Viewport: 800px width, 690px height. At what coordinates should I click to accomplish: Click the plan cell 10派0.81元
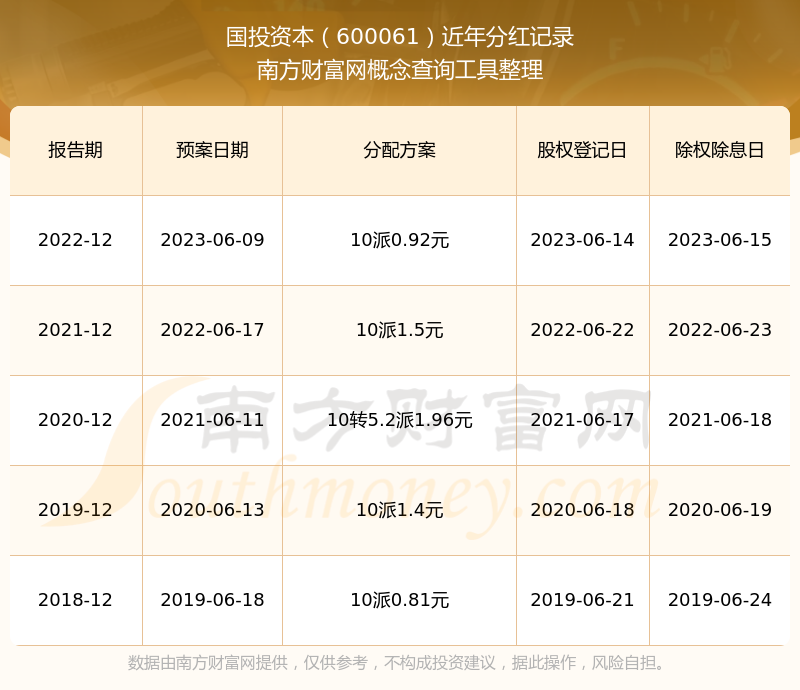coord(399,599)
